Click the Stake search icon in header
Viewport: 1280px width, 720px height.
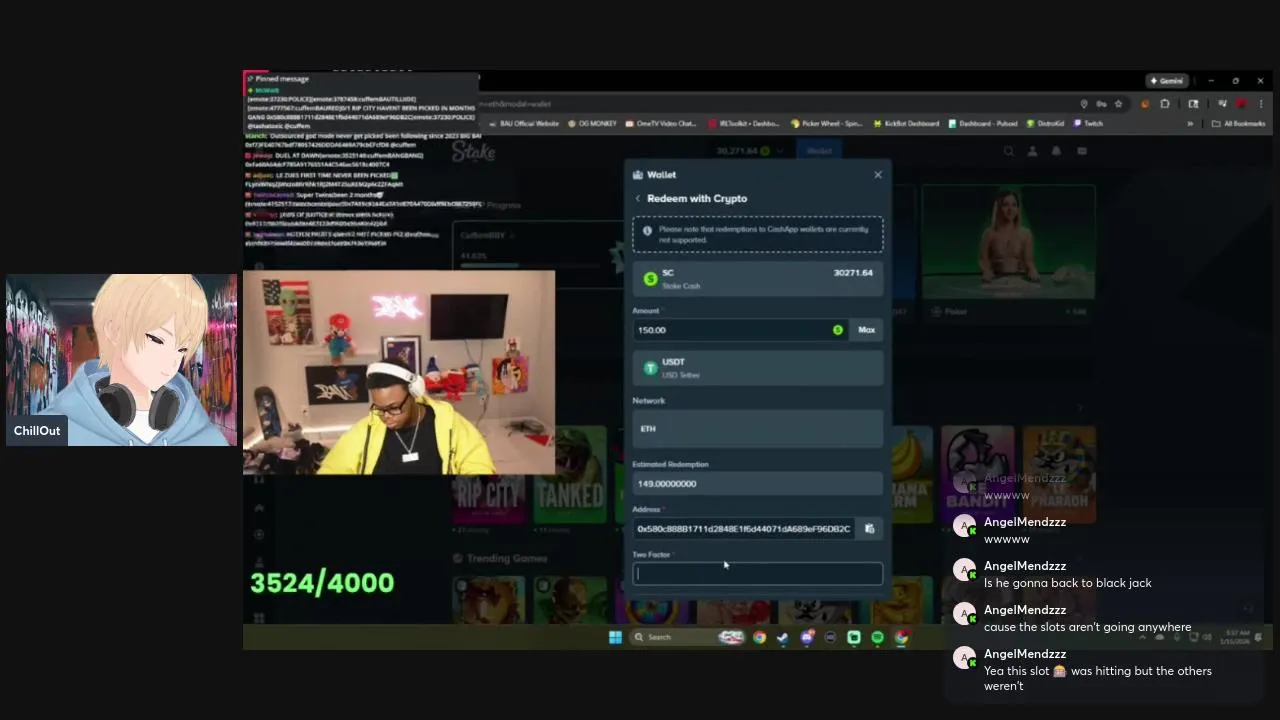(1009, 151)
